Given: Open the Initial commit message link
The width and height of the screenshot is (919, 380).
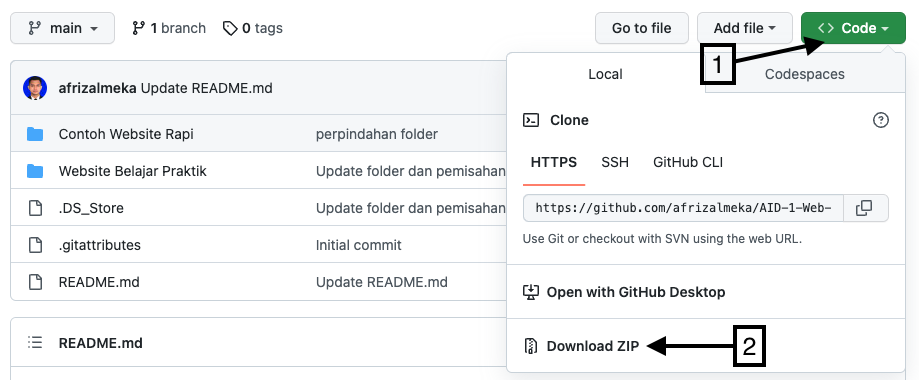Looking at the screenshot, I should pos(359,245).
